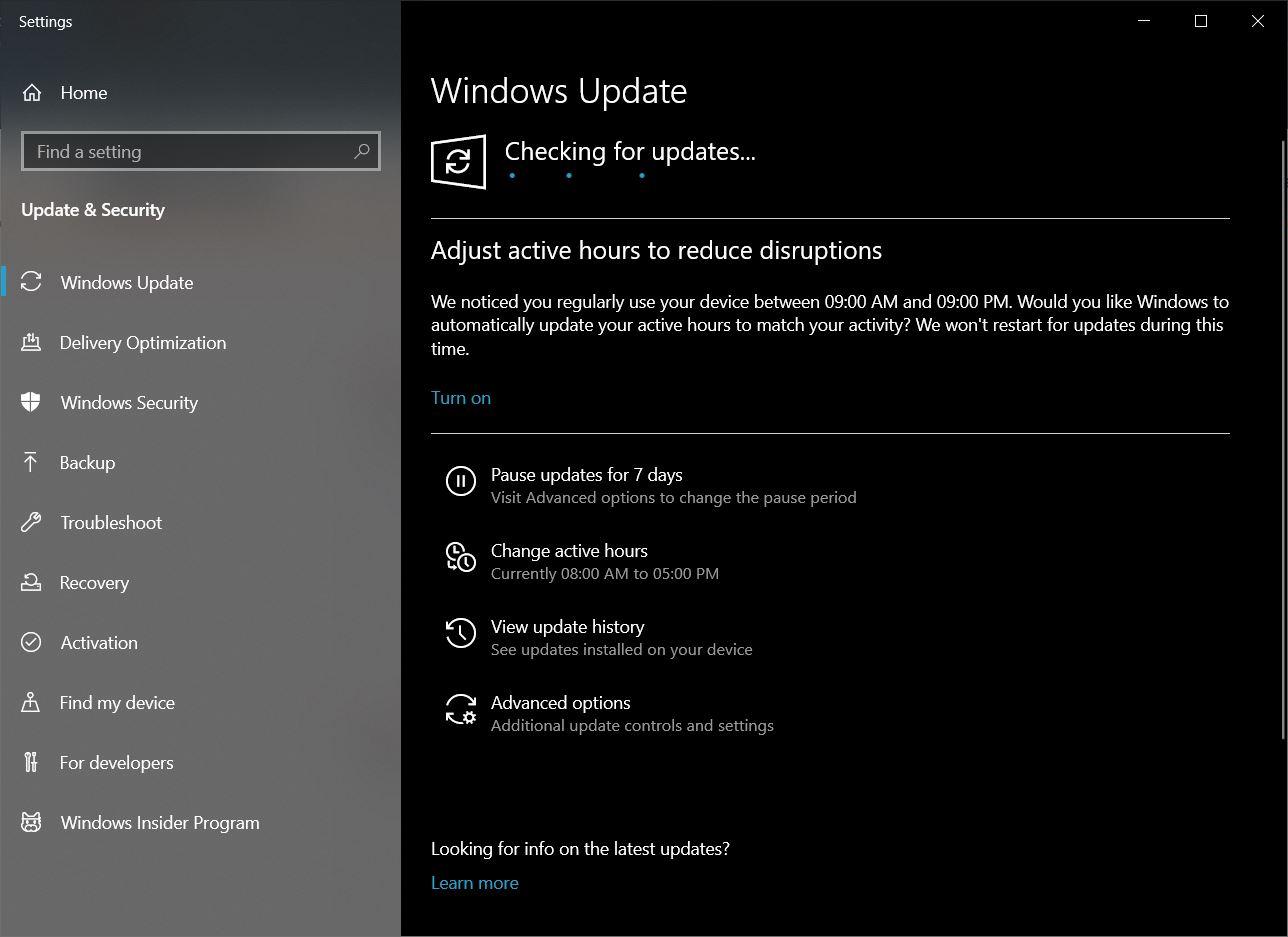Click the Learn more link

click(x=475, y=883)
